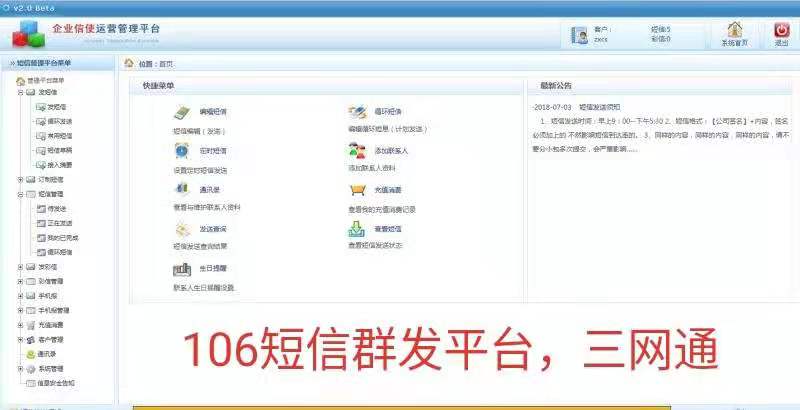The height and width of the screenshot is (410, 800).
Task: Click the 系统首页 house icon in header
Action: [735, 30]
